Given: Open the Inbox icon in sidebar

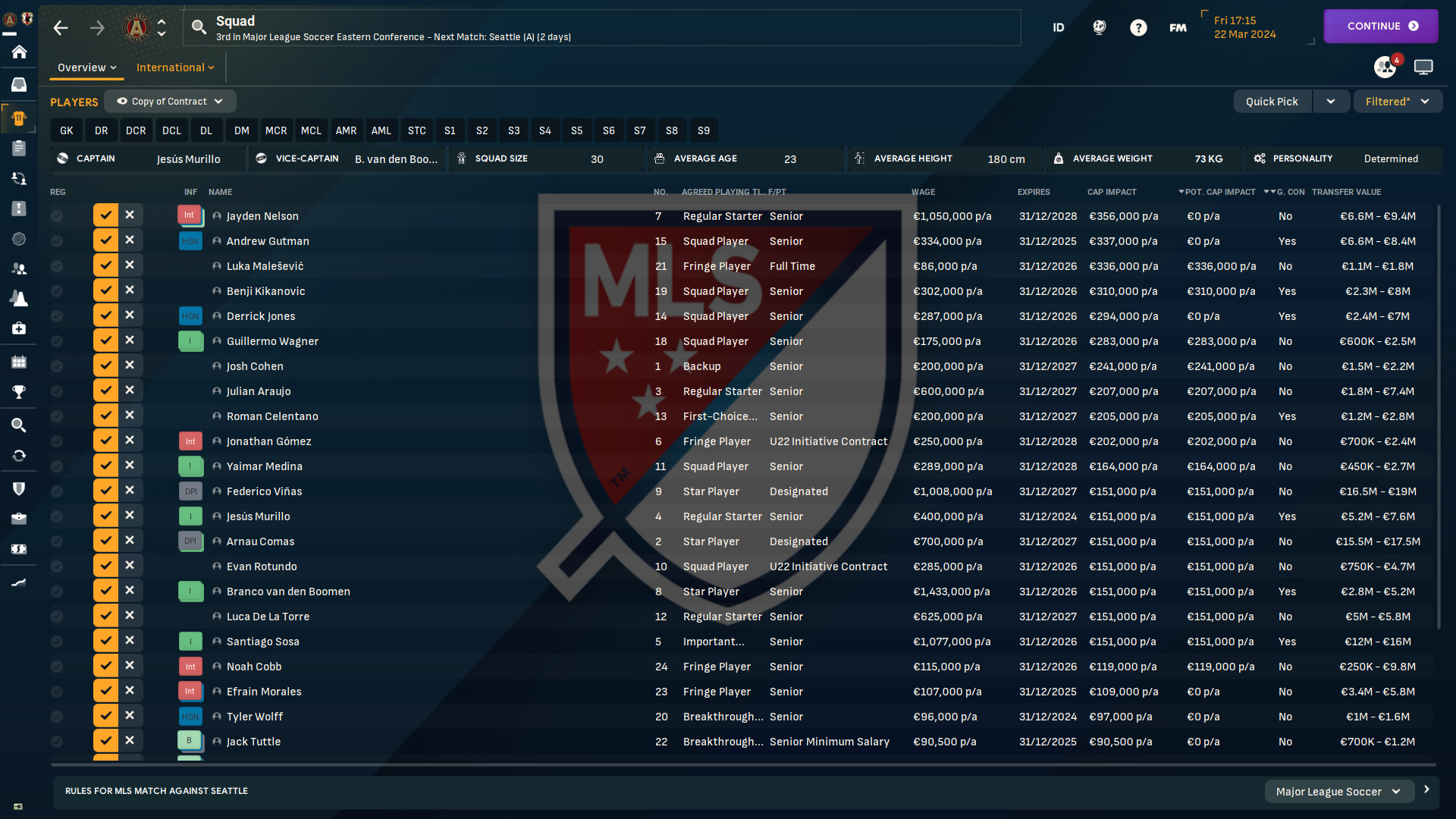Looking at the screenshot, I should pyautogui.click(x=19, y=84).
